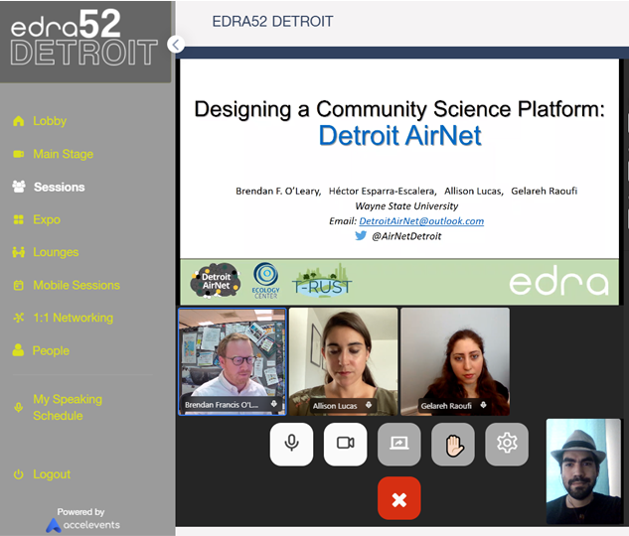Select Gelareh Raoufi video tile
This screenshot has height=536, width=629.
point(455,362)
